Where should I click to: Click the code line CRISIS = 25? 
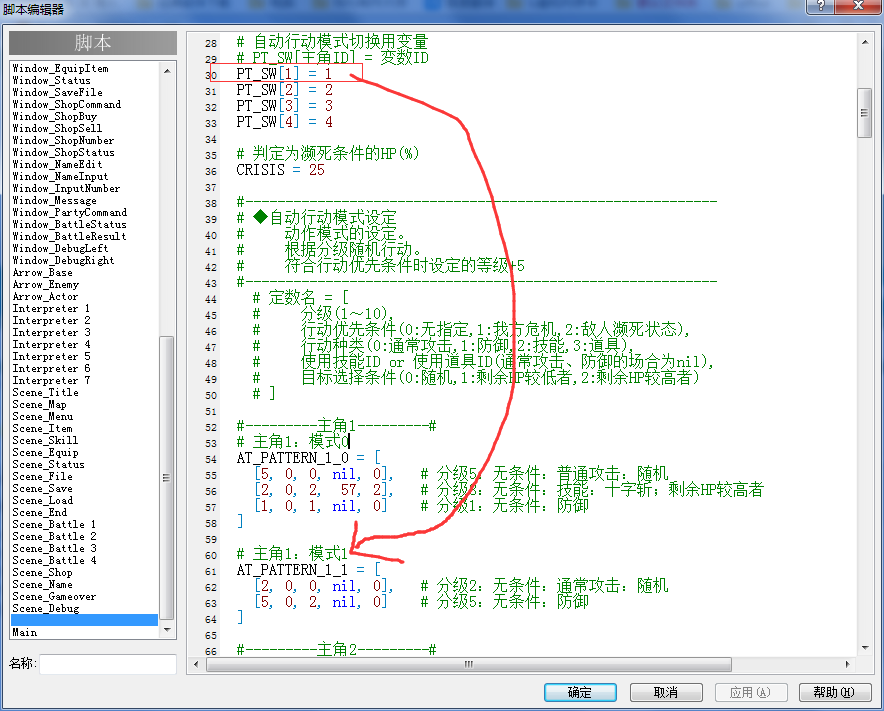tap(281, 170)
